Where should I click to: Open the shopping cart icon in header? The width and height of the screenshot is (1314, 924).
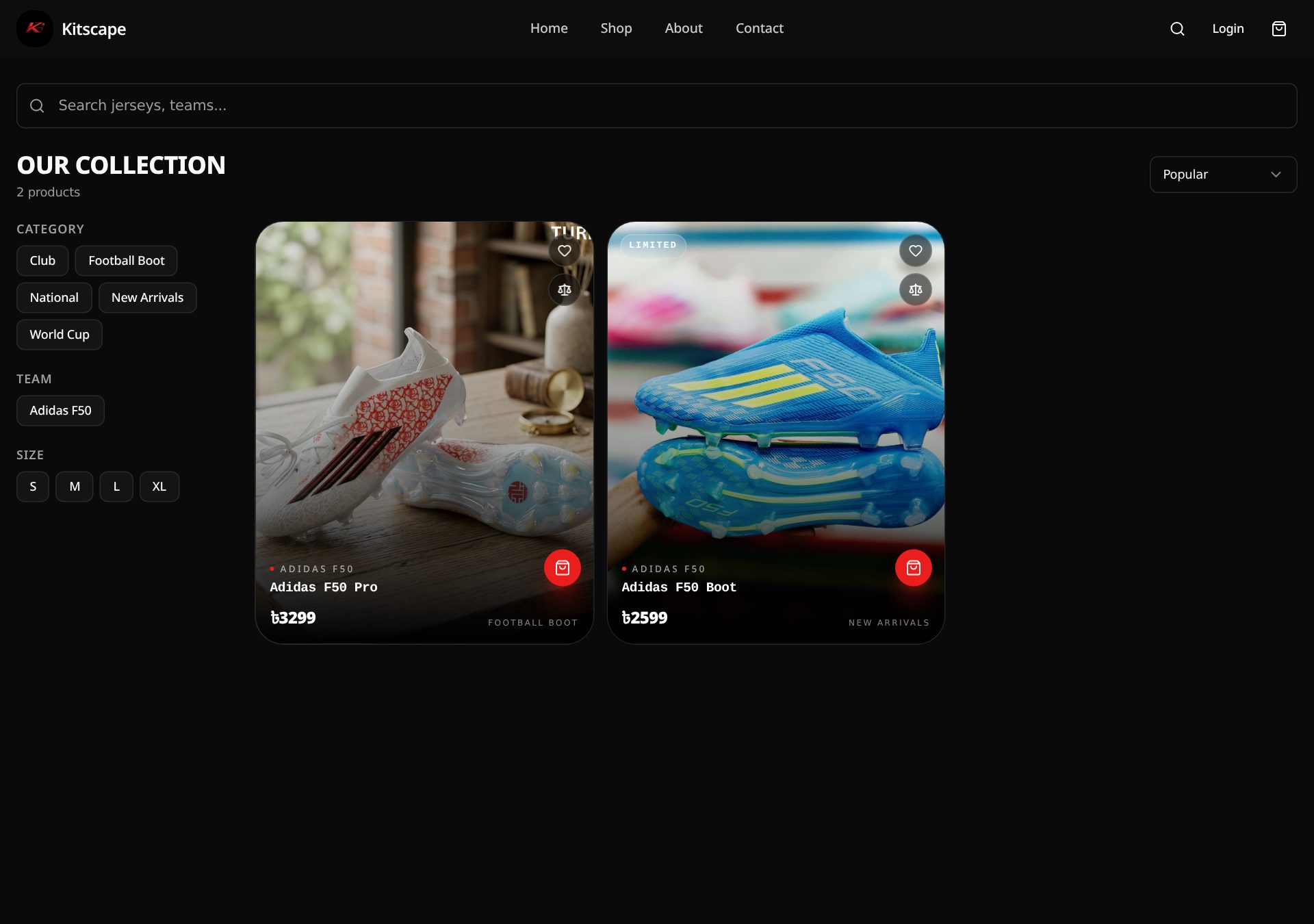(1278, 29)
